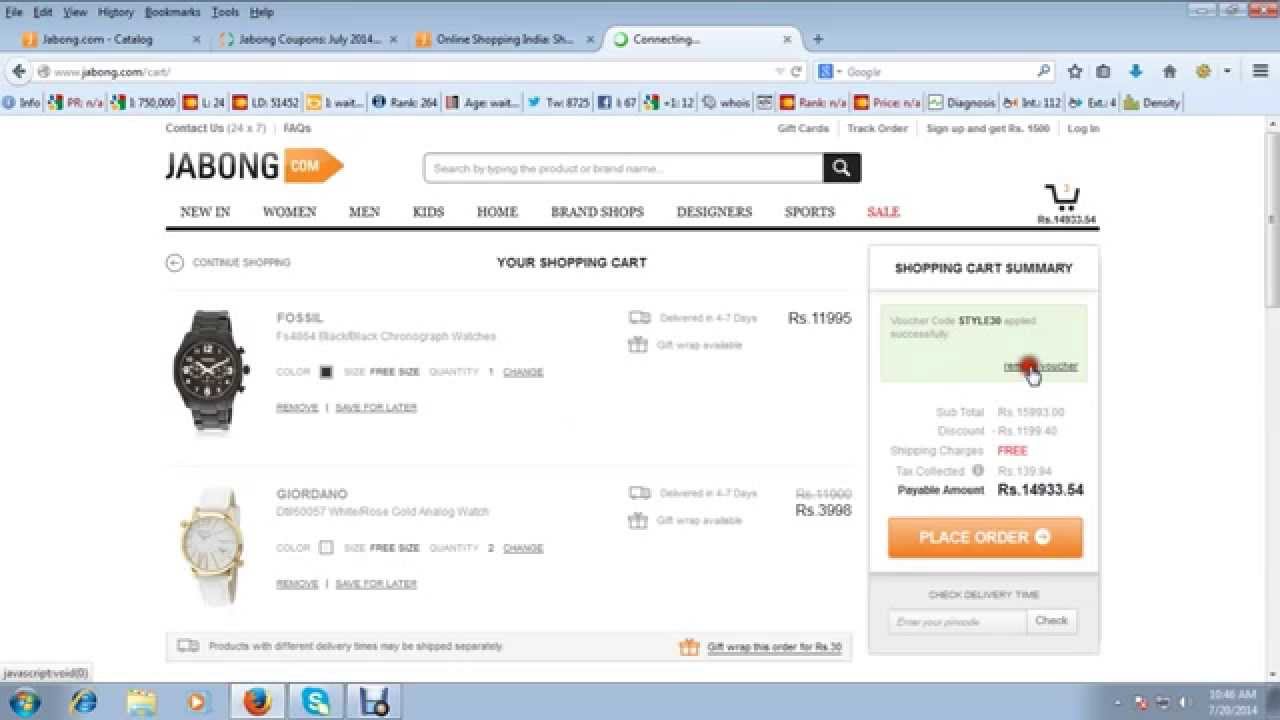Go to browser home page icon
The height and width of the screenshot is (720, 1280).
click(x=1169, y=71)
